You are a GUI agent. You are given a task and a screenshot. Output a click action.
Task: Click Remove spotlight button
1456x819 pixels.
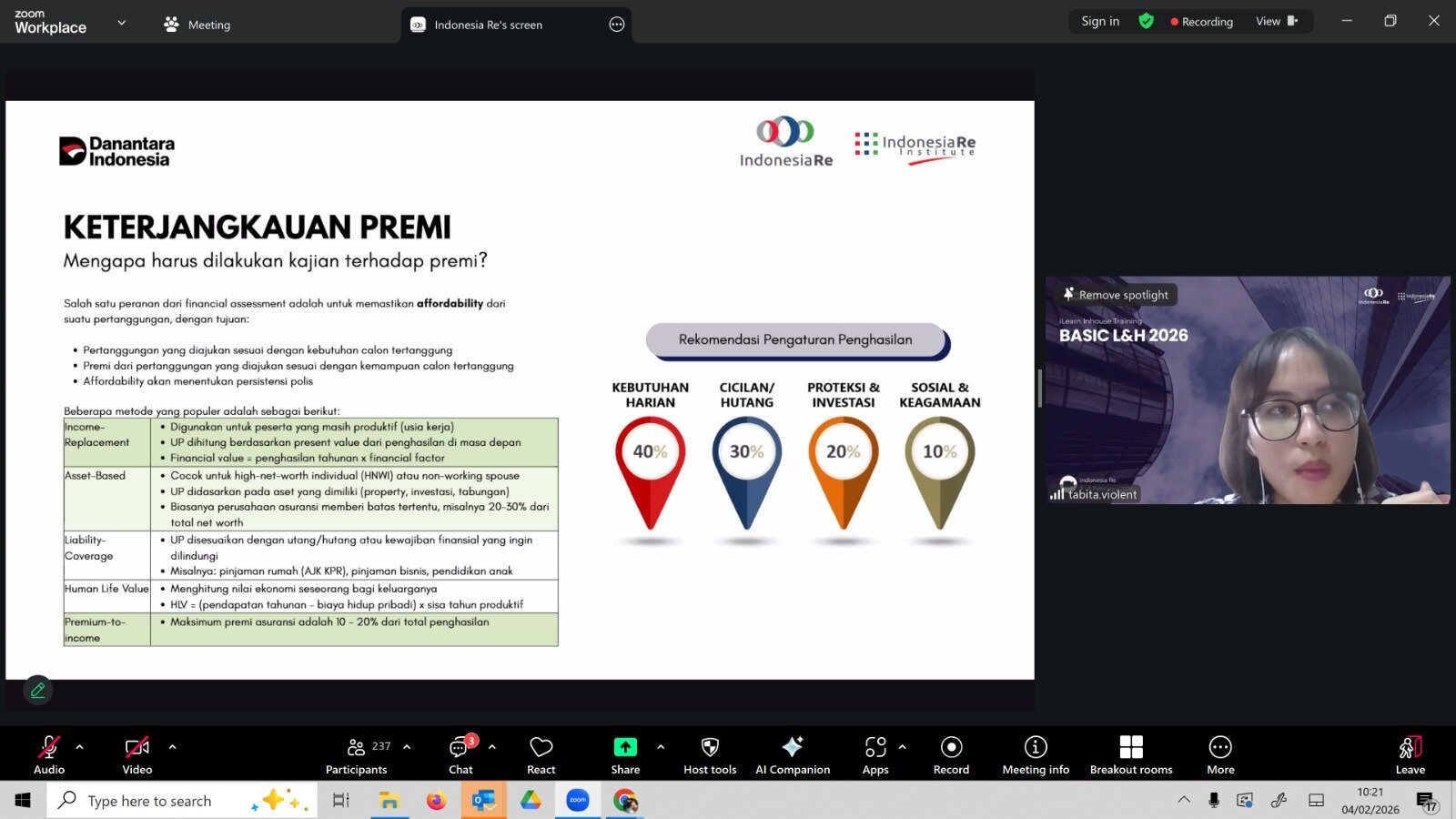1116,295
